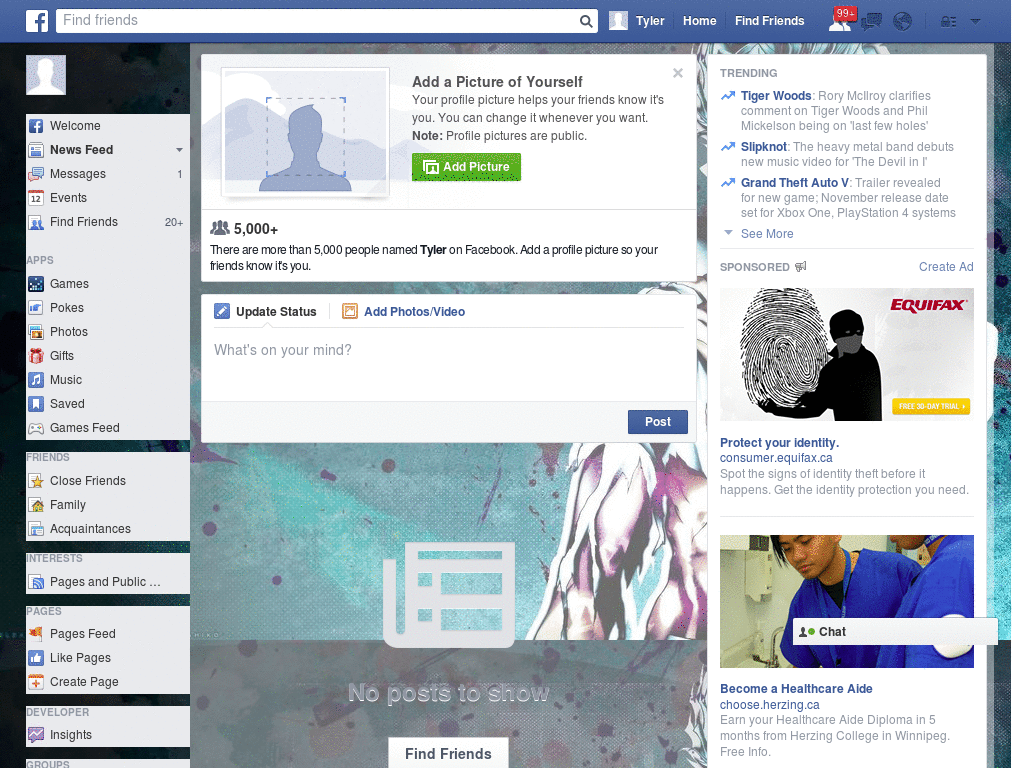Viewport: 1024px width, 768px height.
Task: Select News Feed in sidebar
Action: (82, 150)
